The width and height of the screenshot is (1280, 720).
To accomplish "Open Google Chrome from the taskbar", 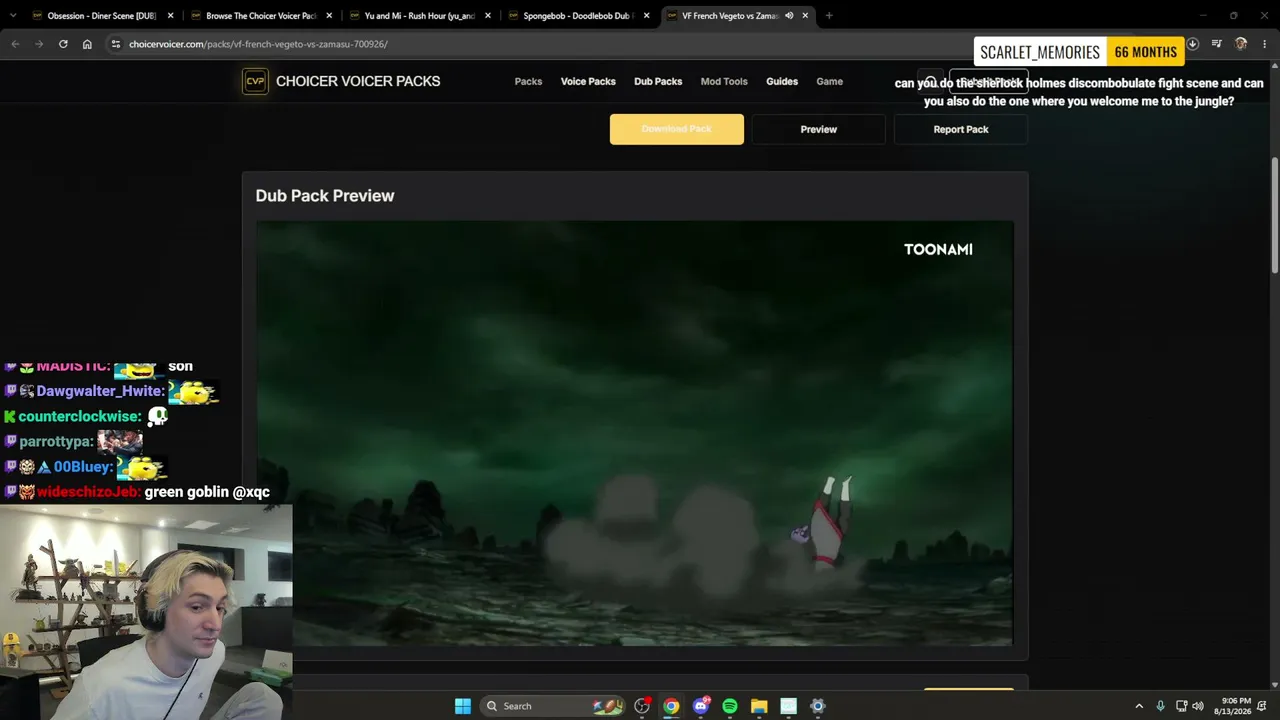I will coord(671,706).
